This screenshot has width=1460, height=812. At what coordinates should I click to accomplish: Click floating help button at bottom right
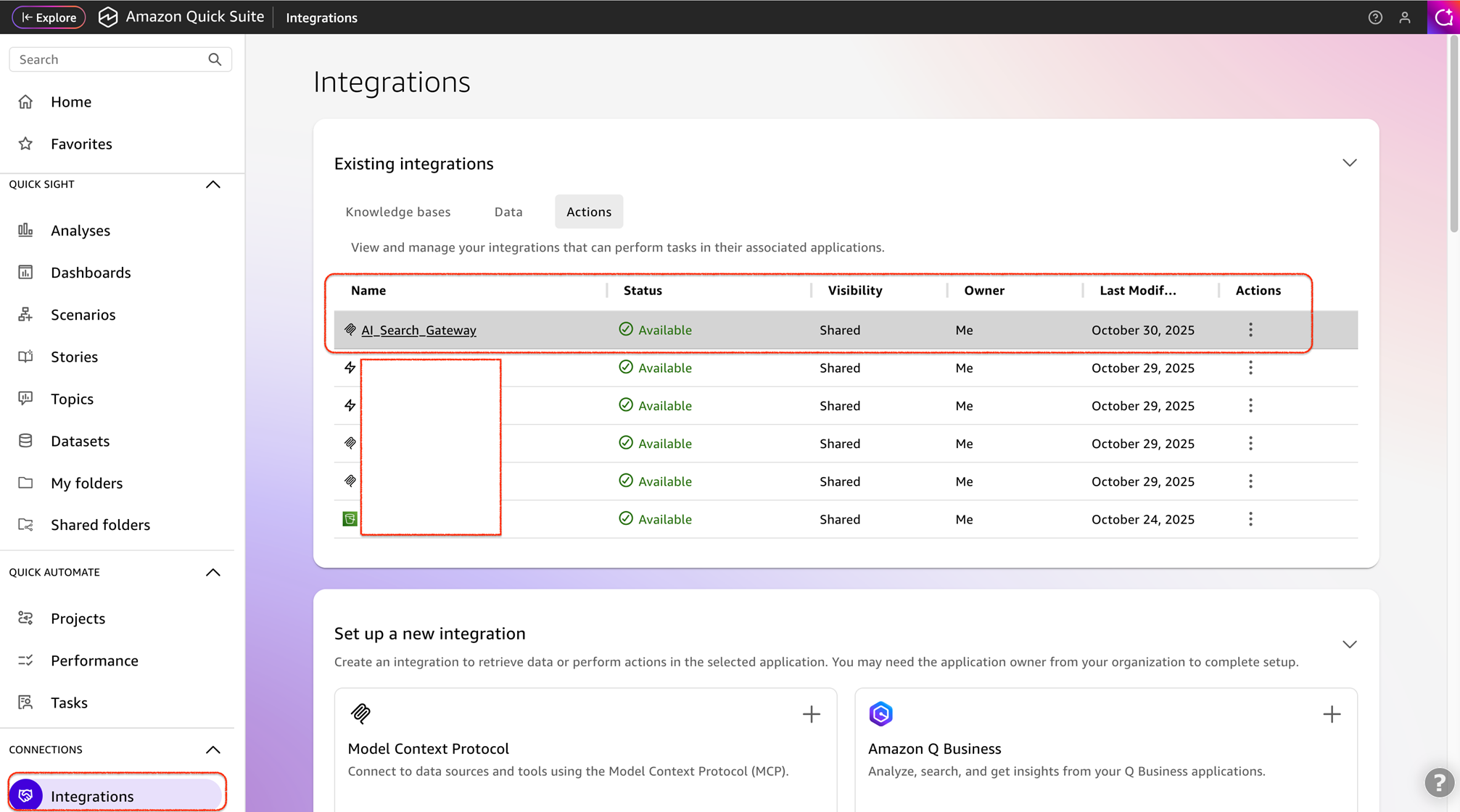pyautogui.click(x=1439, y=782)
